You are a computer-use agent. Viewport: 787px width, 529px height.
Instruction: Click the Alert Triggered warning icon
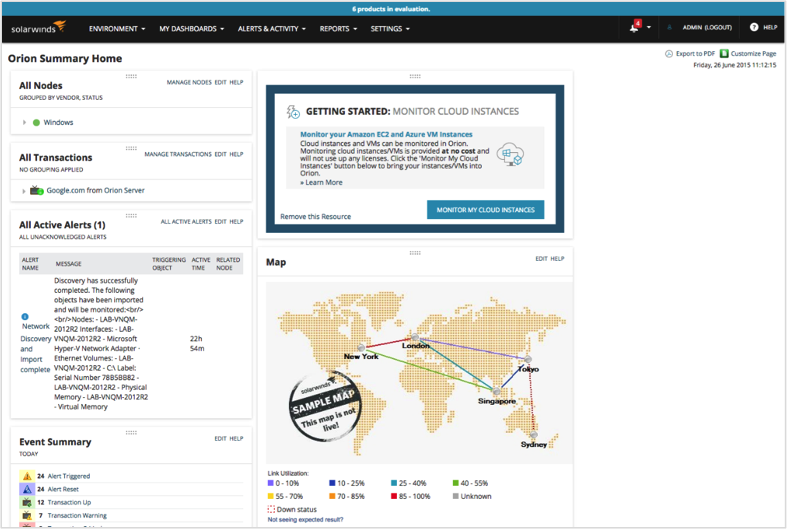tap(27, 476)
